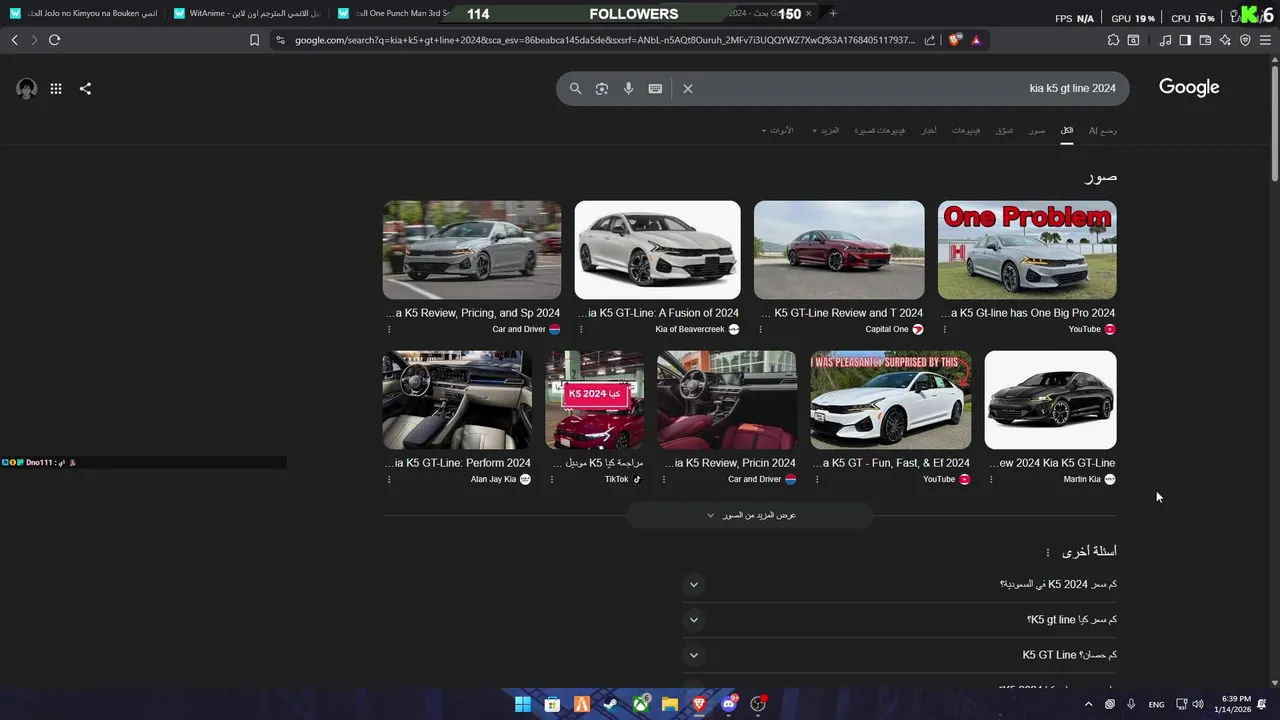Go to the Google logo homepage
The height and width of the screenshot is (720, 1280).
click(1189, 88)
